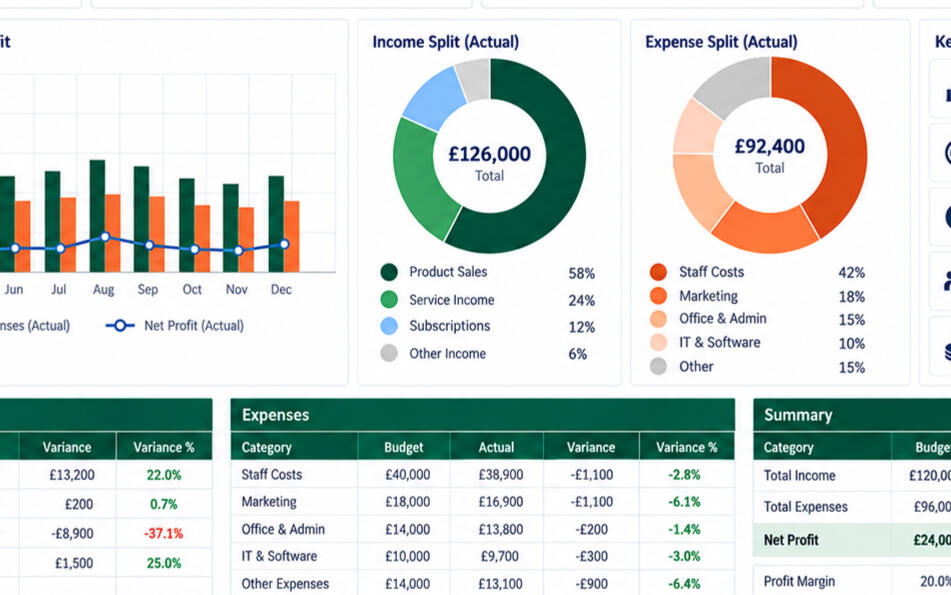Select the Net Profit line point for Aug

pos(105,237)
